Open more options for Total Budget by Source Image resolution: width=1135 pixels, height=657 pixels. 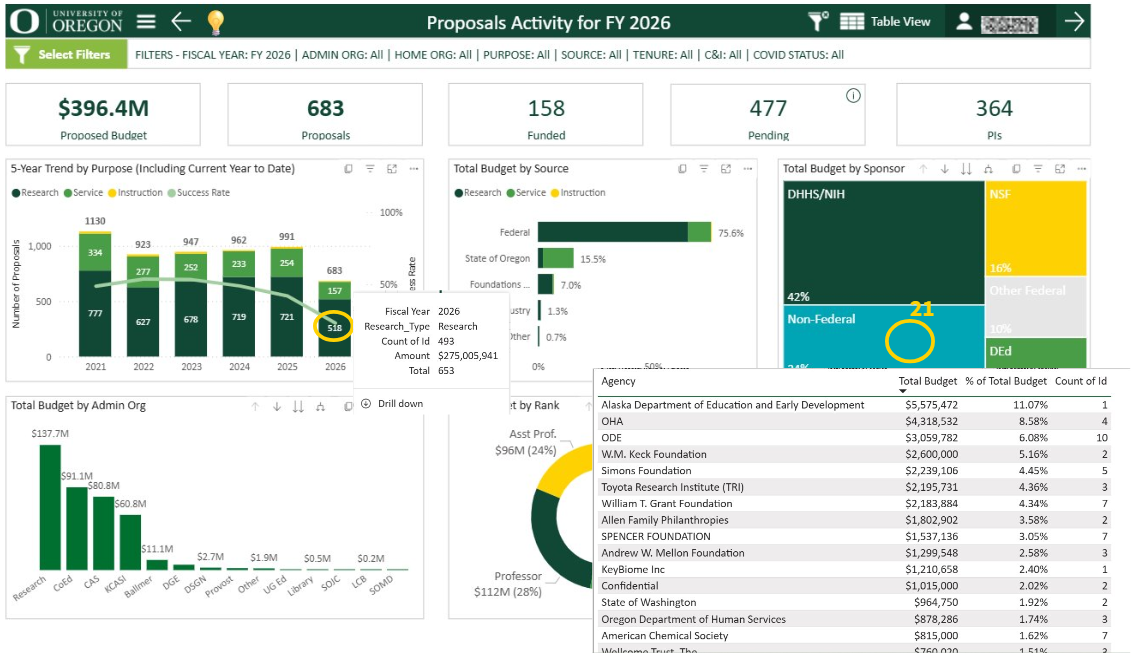point(748,169)
